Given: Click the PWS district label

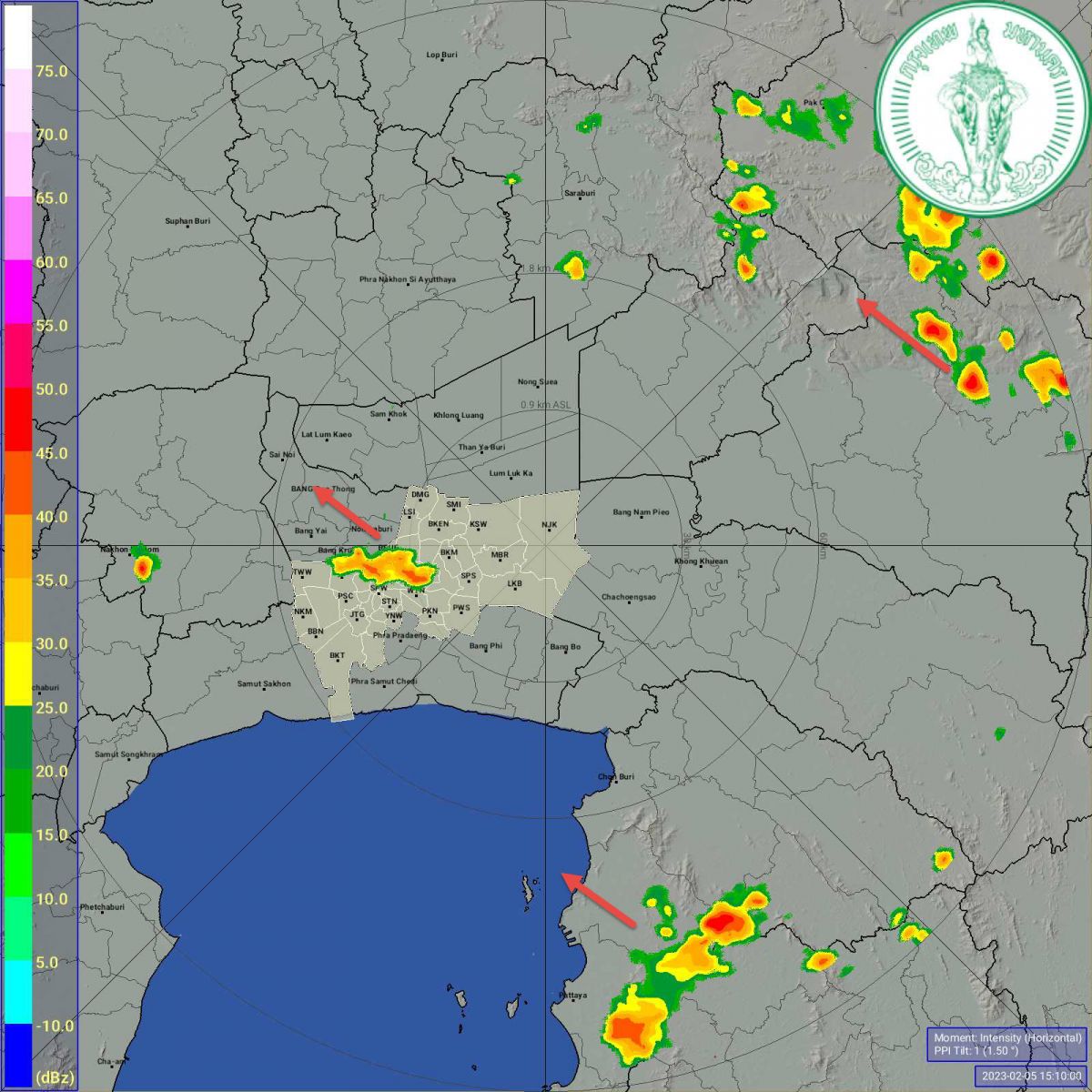Looking at the screenshot, I should (x=461, y=607).
